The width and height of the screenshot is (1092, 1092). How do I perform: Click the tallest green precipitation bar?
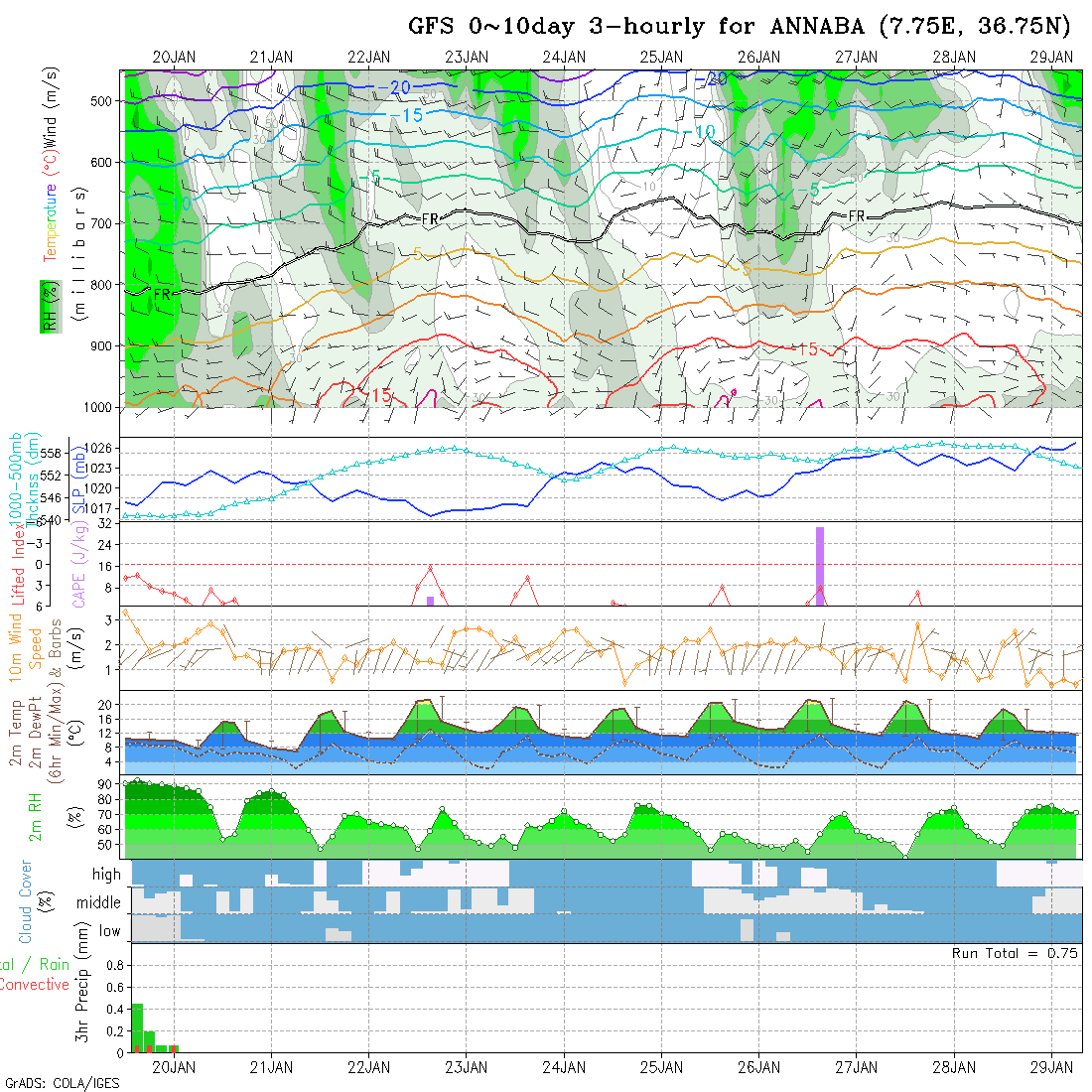coord(138,1027)
